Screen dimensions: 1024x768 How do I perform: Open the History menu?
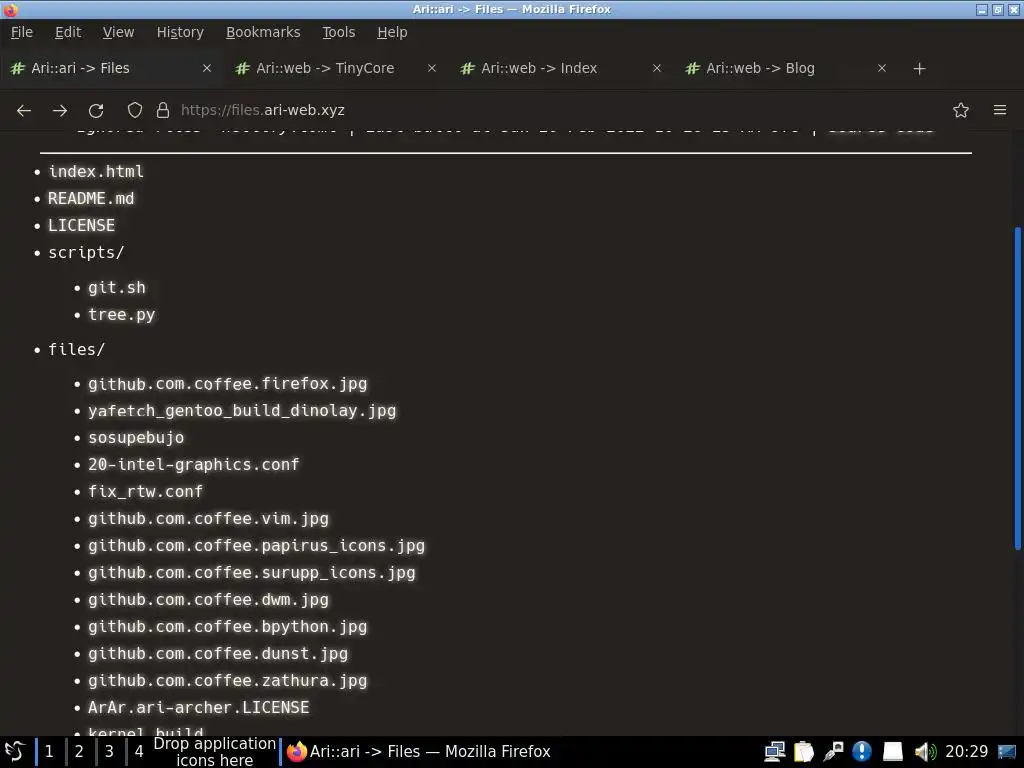point(180,32)
